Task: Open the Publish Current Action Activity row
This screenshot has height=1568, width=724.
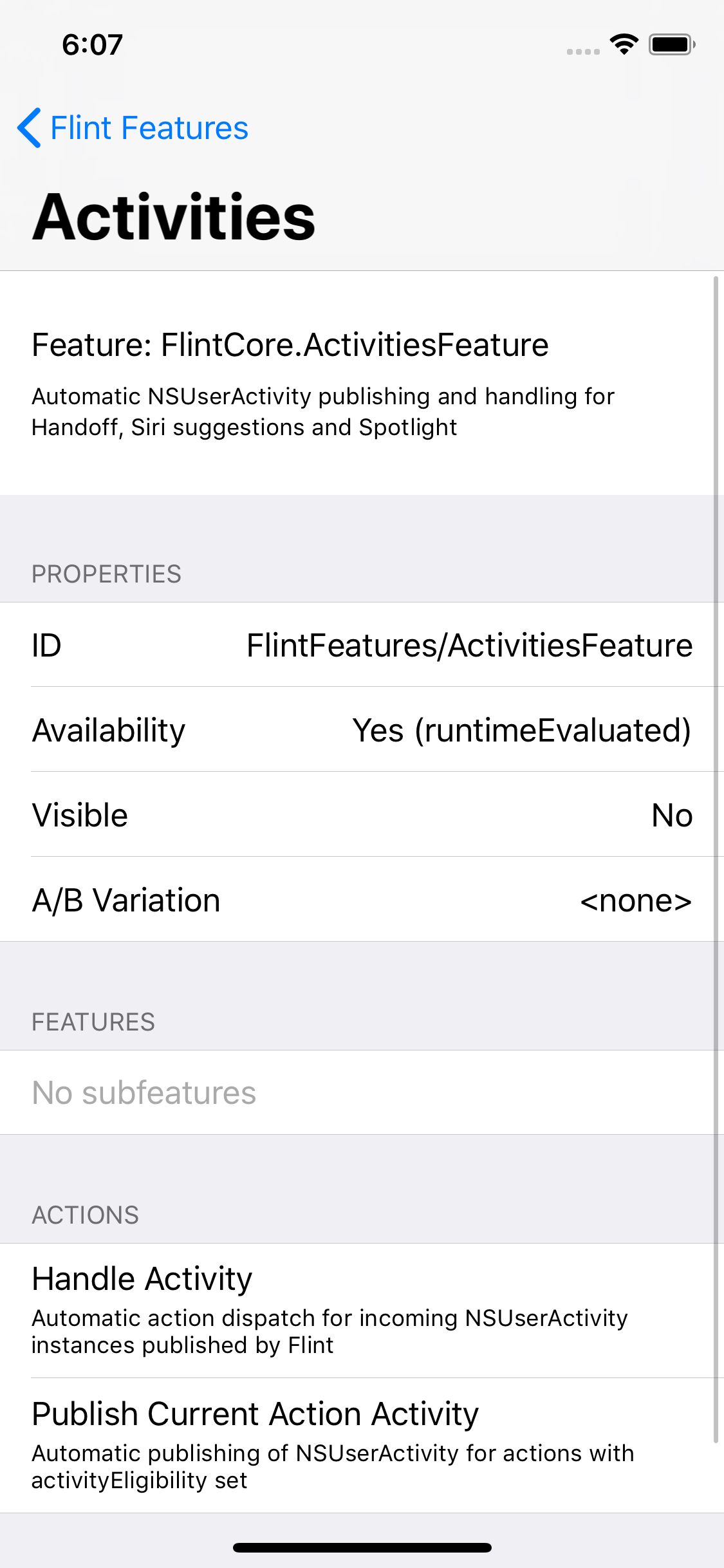Action: (362, 1445)
